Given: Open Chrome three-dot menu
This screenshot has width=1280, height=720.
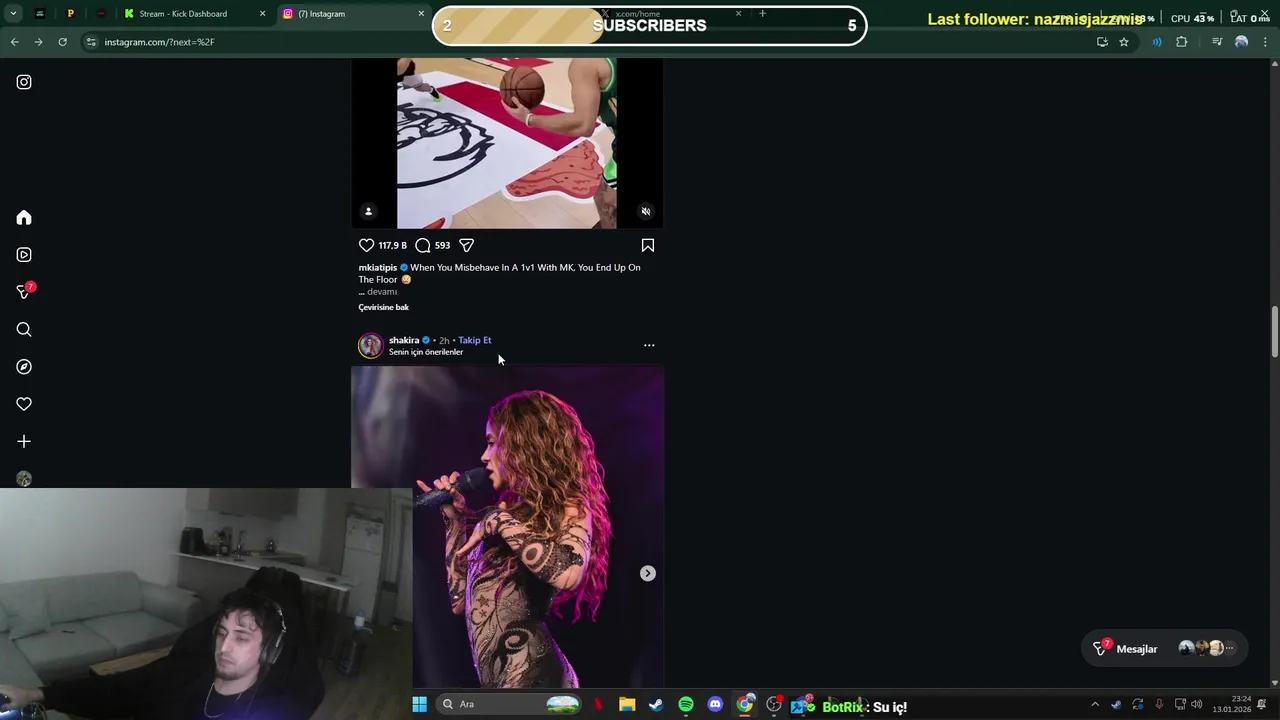Looking at the screenshot, I should point(1266,42).
